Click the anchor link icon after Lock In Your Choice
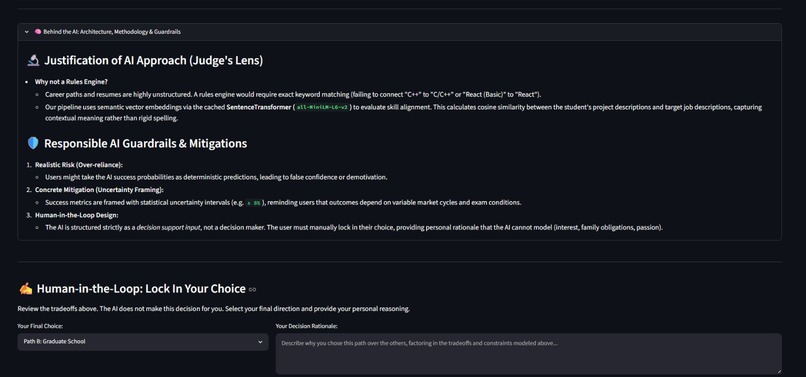Screen dimensions: 806x377 point(252,290)
